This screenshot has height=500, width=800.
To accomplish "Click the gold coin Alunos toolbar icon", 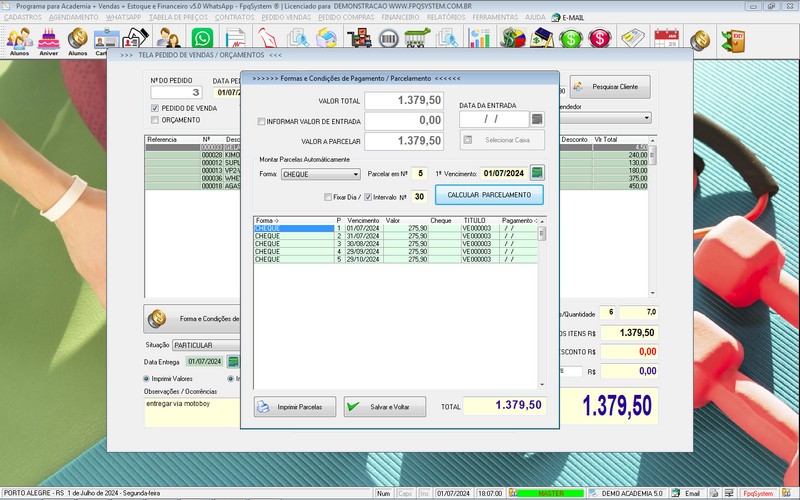I will [78, 39].
